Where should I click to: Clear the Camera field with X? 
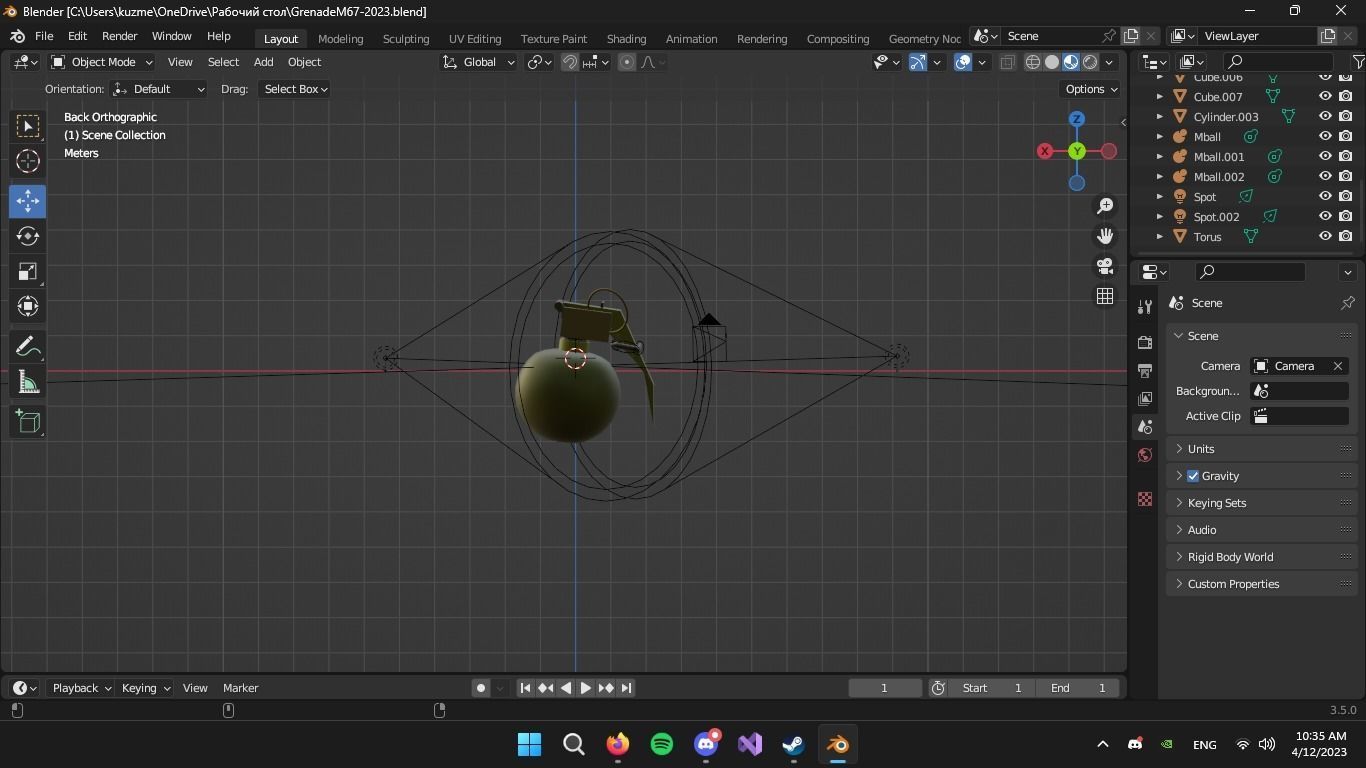coord(1337,366)
